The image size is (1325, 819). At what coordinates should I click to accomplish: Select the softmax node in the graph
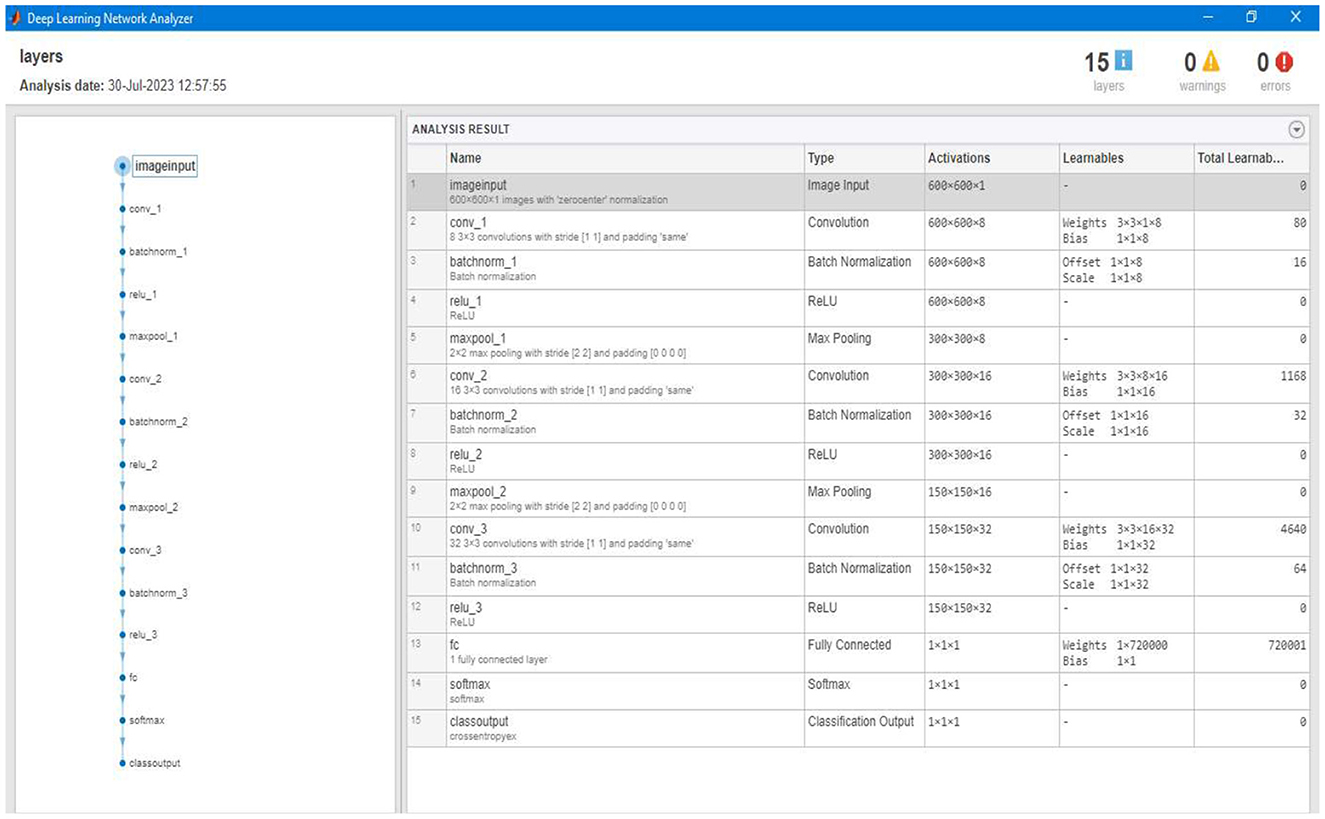(x=147, y=720)
